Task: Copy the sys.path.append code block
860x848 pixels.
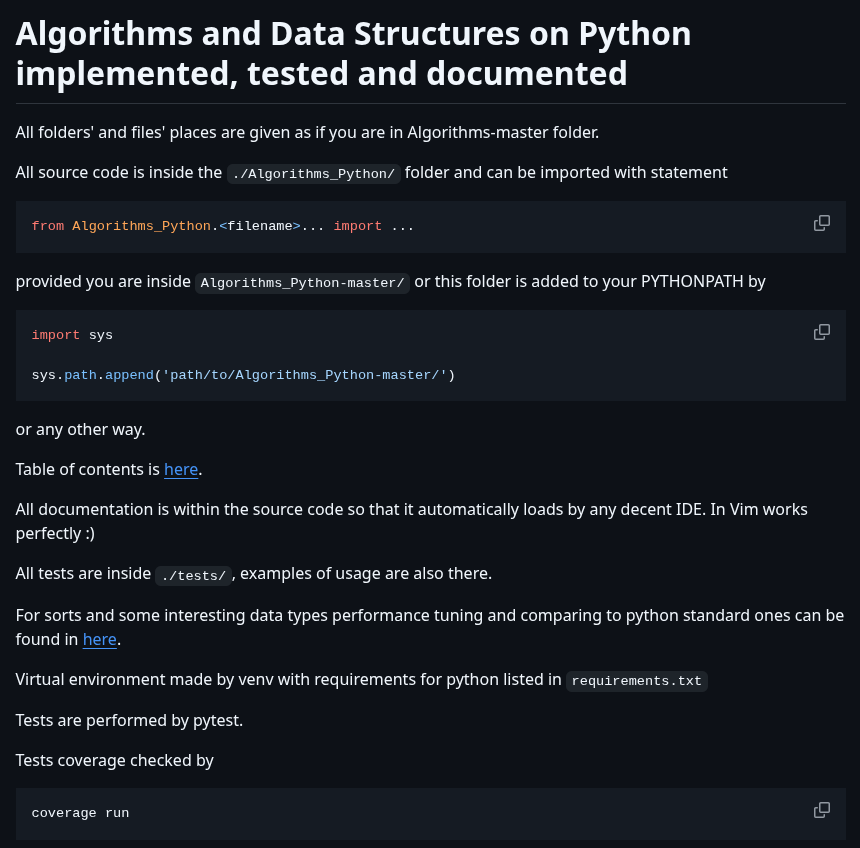Action: coord(822,332)
